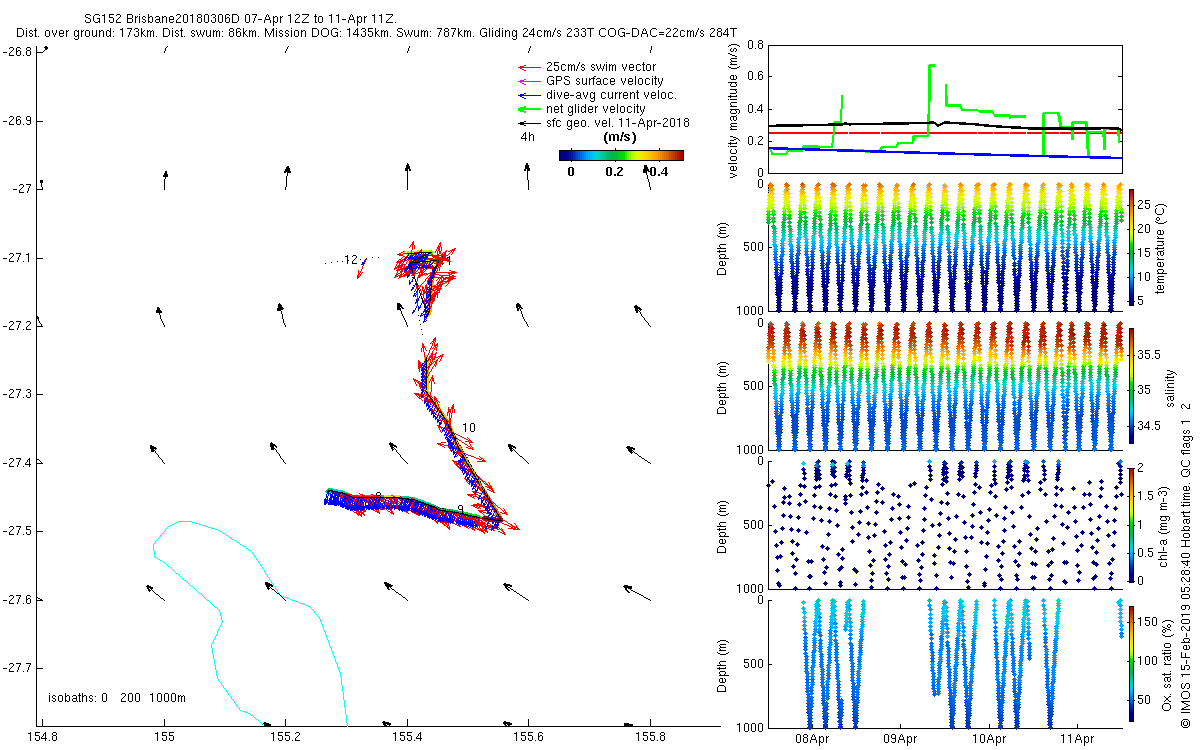This screenshot has width=1200, height=750.
Task: Click the temperature (°C) colorbar
Action: [1132, 247]
